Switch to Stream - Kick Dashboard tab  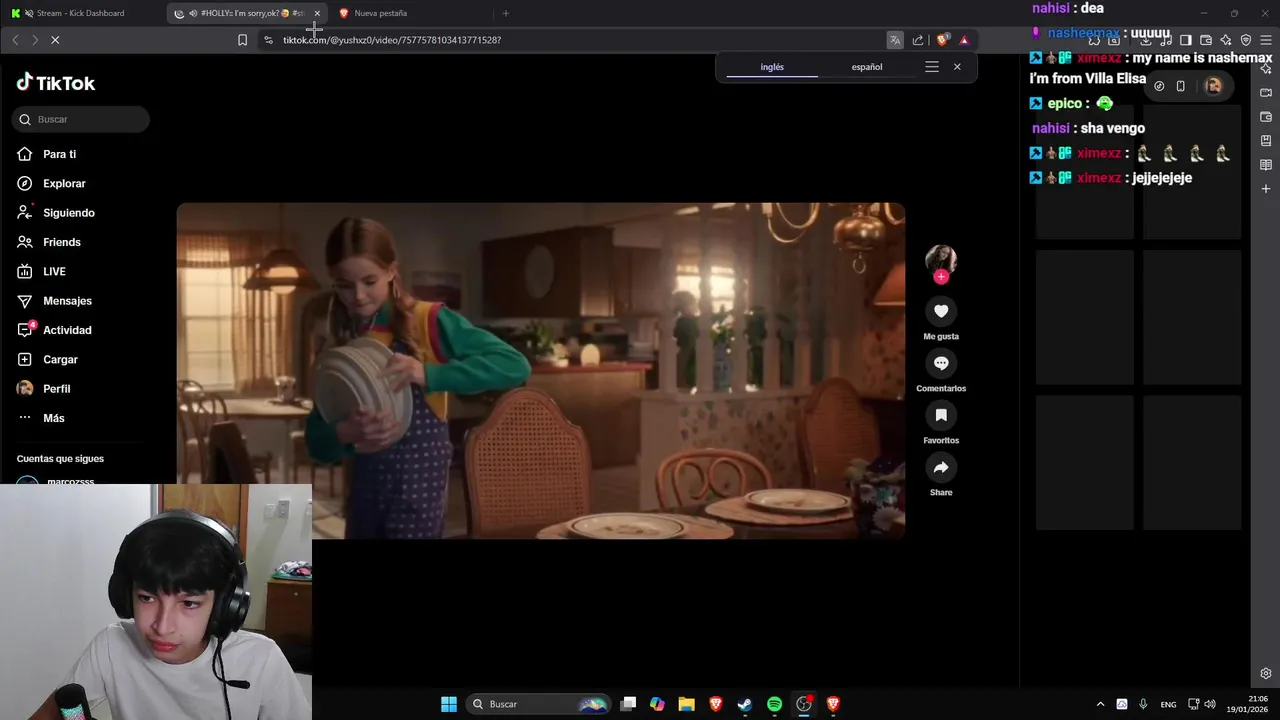(x=80, y=13)
